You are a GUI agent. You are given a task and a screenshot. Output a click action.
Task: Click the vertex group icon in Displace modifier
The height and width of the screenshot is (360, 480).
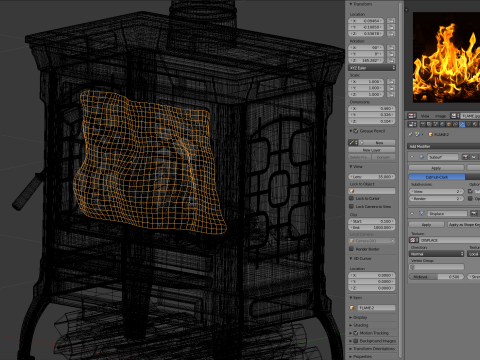tap(412, 267)
